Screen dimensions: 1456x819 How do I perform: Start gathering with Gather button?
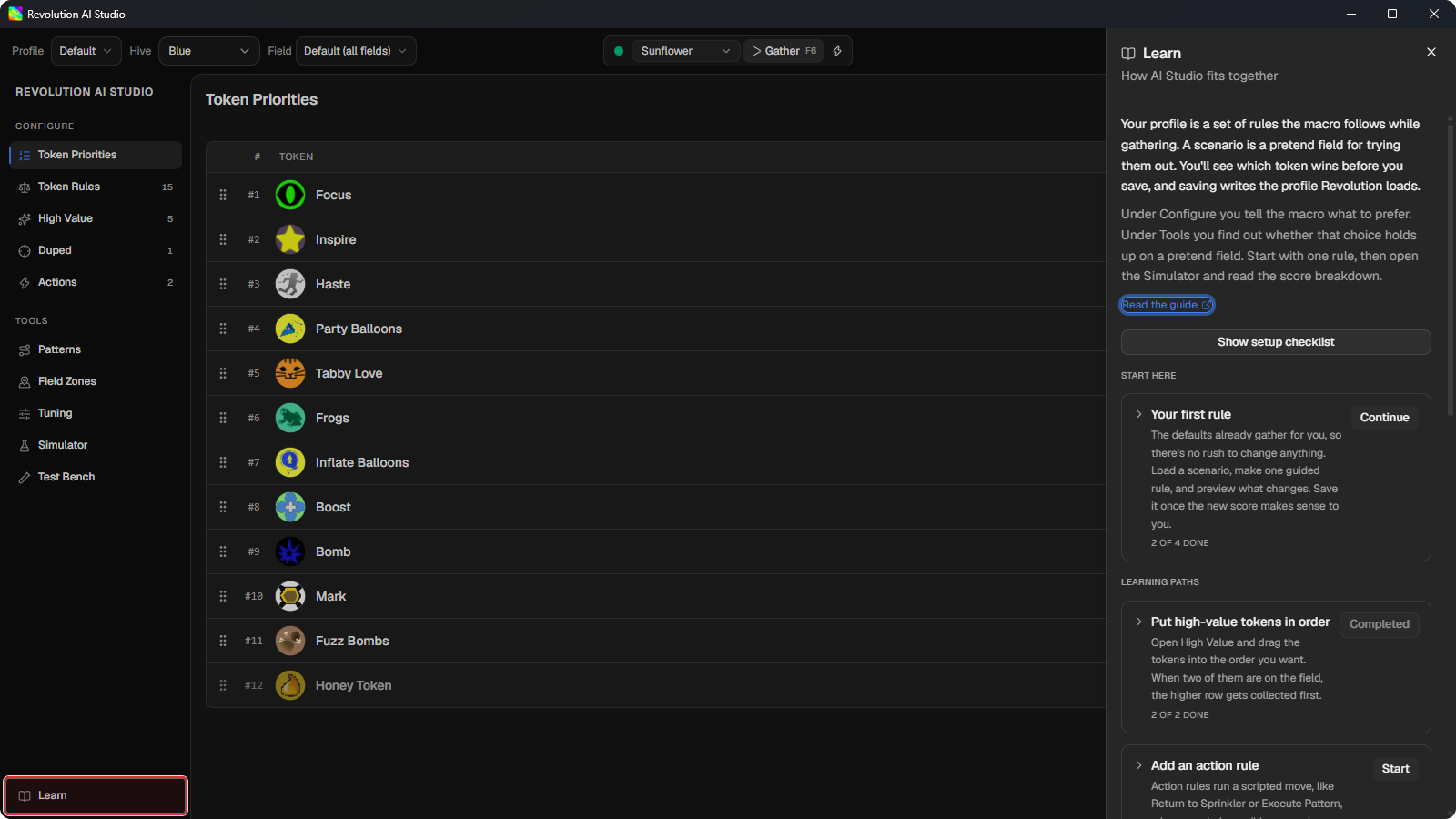784,51
